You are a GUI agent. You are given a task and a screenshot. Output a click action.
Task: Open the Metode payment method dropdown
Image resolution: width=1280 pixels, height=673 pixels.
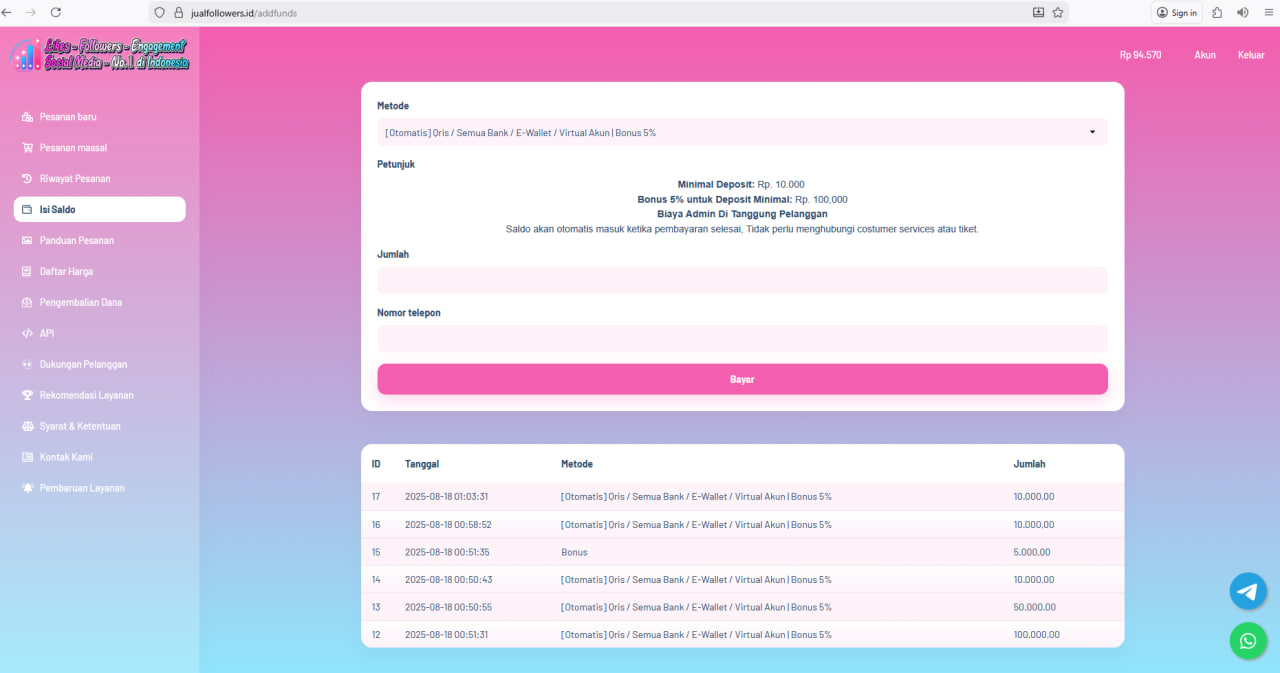[742, 132]
